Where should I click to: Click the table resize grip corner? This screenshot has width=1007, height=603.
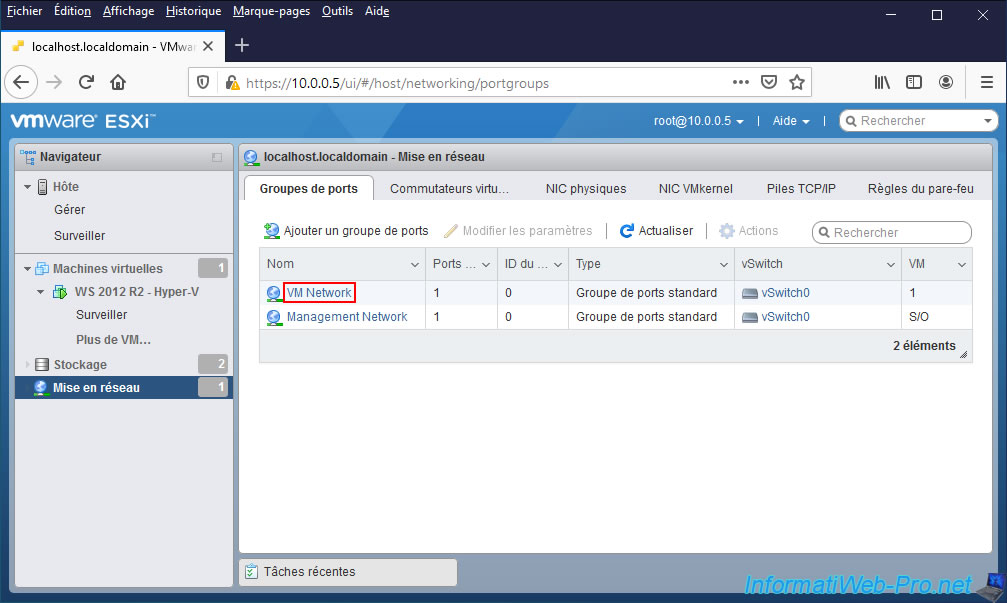pos(963,354)
